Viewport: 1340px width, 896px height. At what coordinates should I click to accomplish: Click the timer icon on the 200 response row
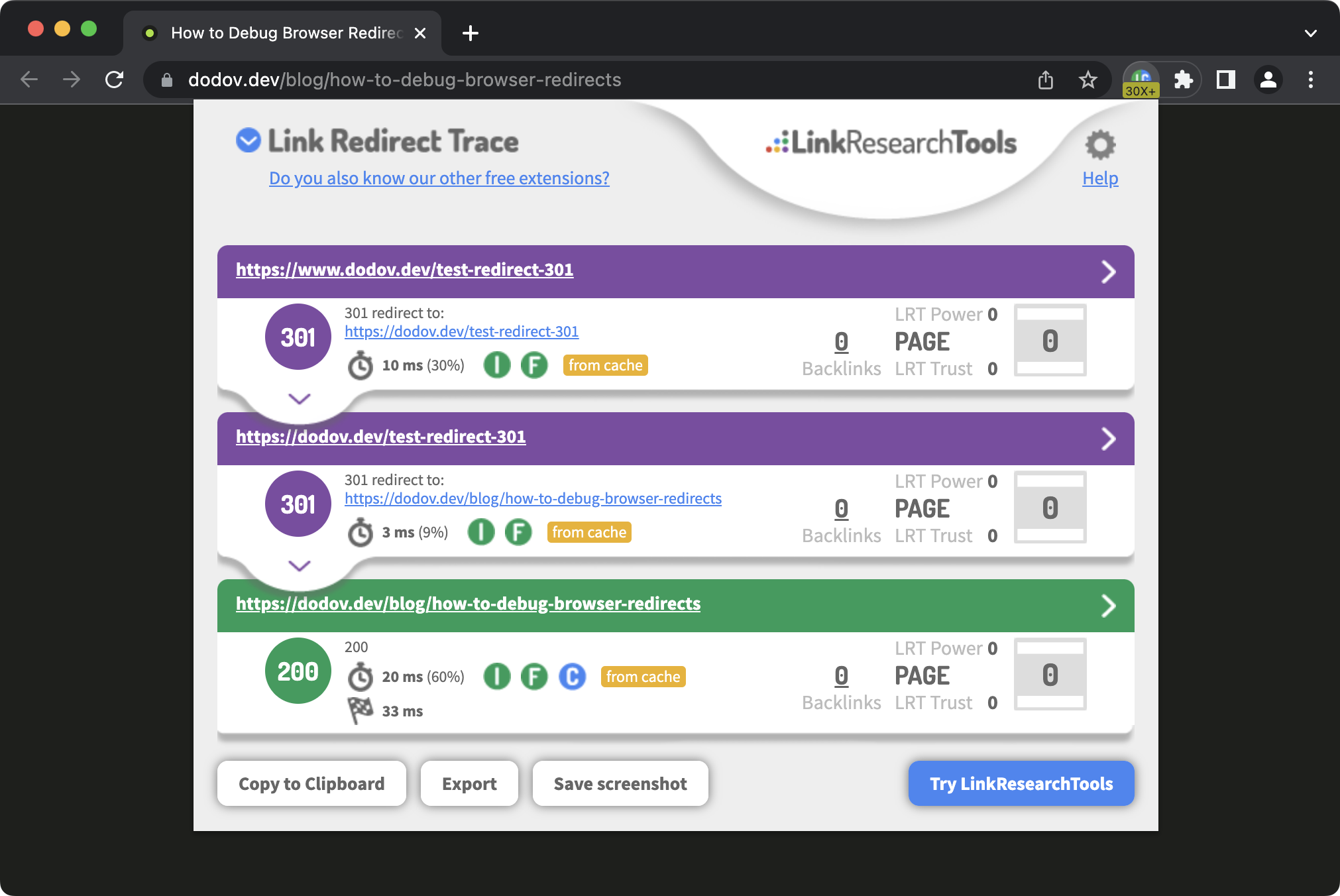point(361,676)
